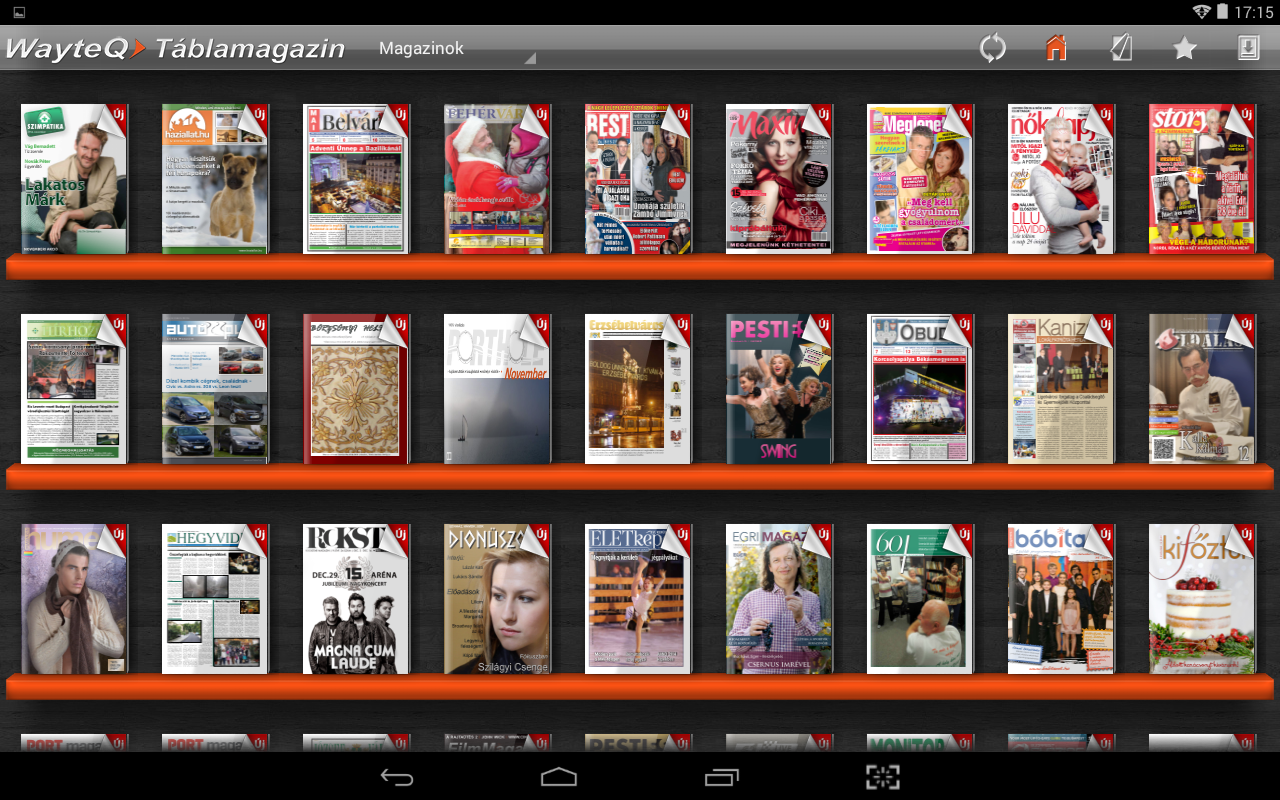Screen dimensions: 1280x800
Task: Open magazine cover with chef Kulcsár
Action: click(x=1202, y=389)
